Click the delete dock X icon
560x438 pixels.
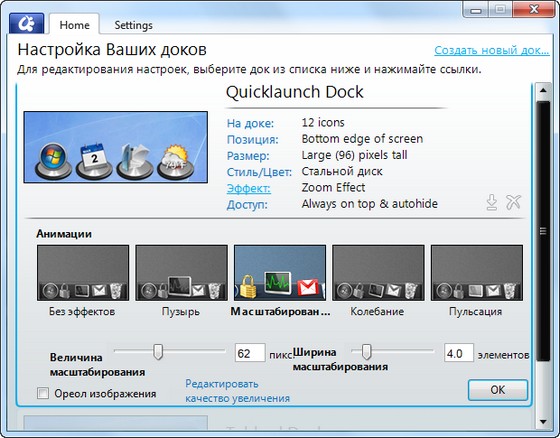click(513, 202)
